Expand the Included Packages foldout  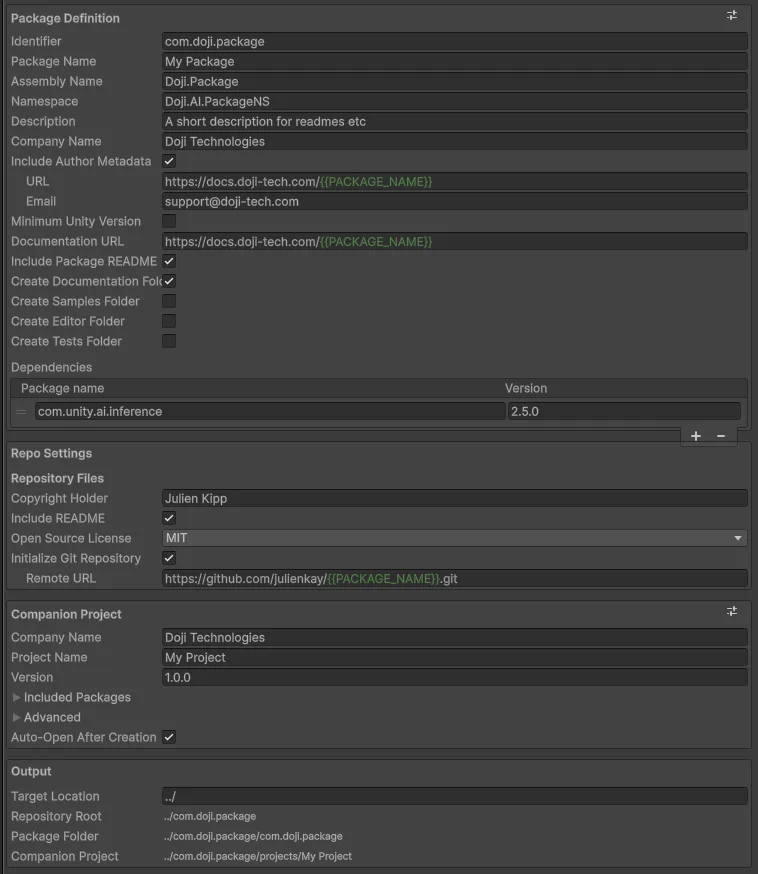point(16,697)
